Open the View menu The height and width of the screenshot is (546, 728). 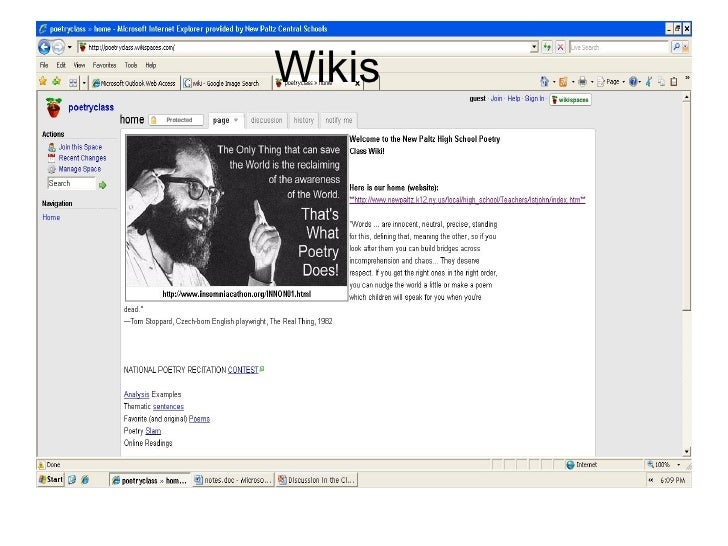pos(79,65)
